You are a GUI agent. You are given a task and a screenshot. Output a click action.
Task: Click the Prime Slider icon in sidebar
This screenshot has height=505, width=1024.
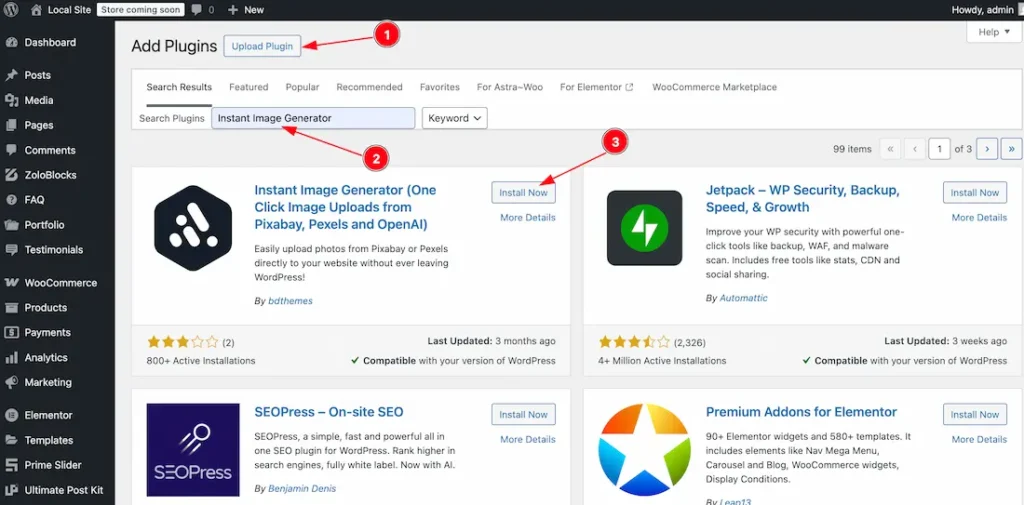(x=11, y=465)
